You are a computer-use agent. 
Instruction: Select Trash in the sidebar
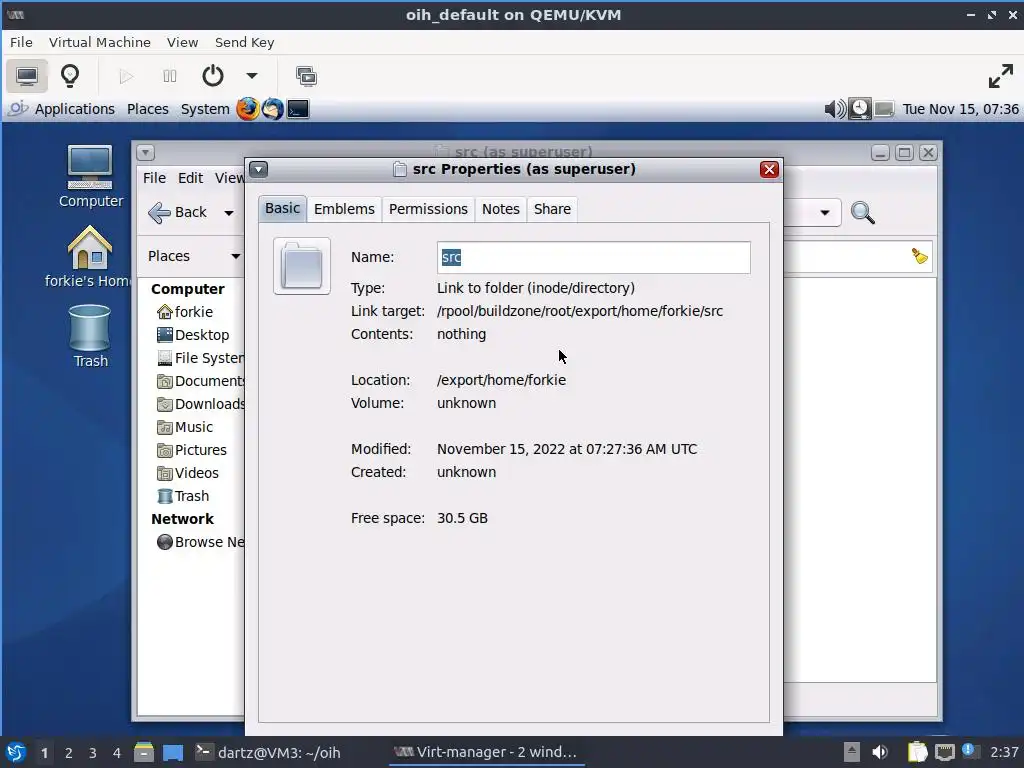(x=191, y=496)
